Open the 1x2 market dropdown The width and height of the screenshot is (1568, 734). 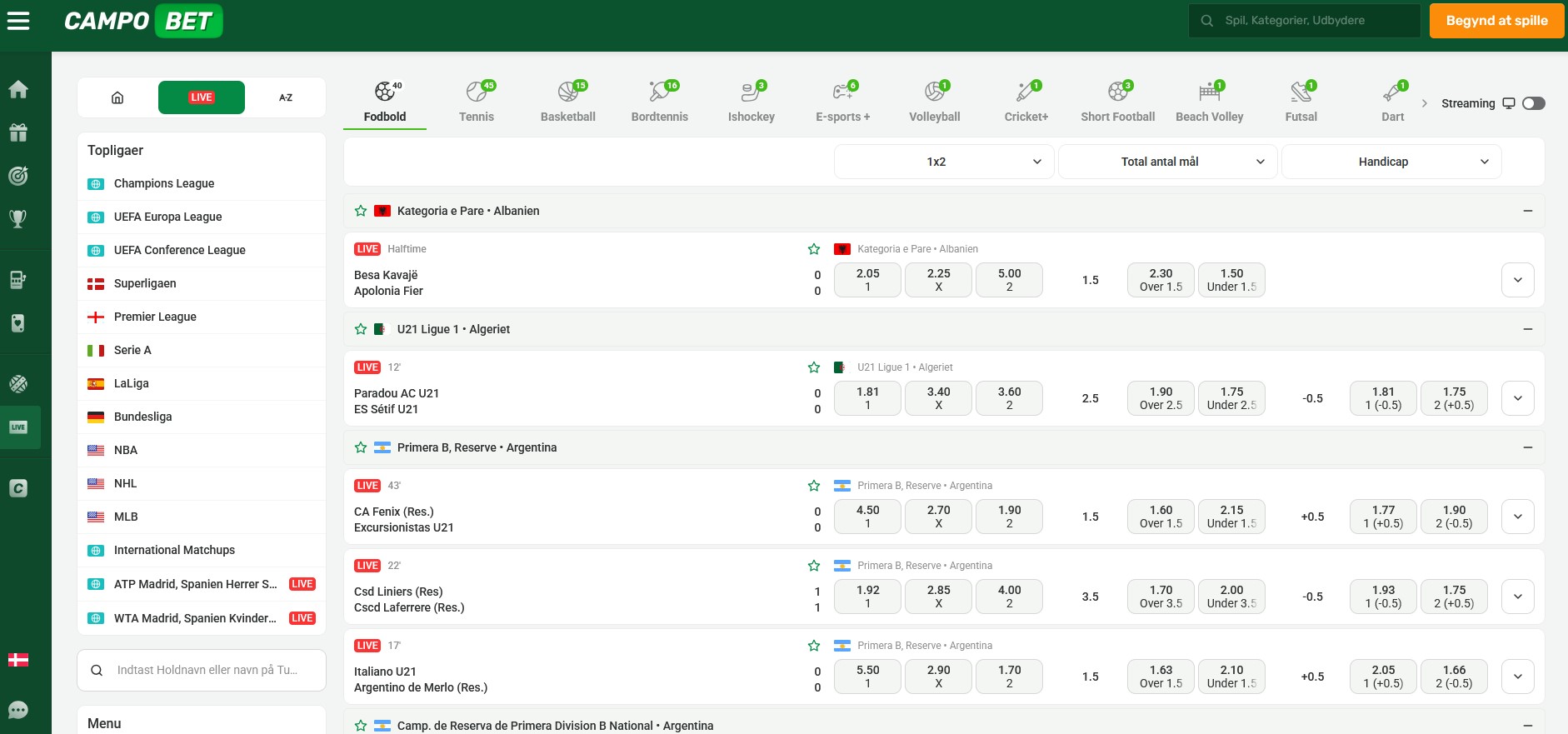coord(944,162)
